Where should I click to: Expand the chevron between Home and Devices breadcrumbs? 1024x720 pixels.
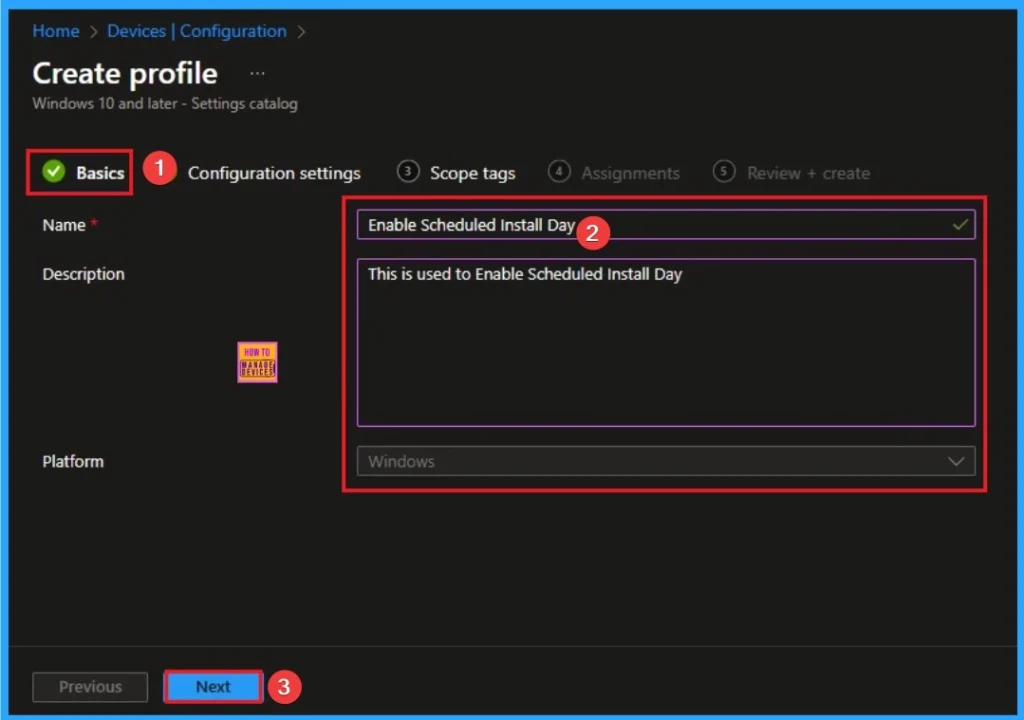pyautogui.click(x=91, y=31)
